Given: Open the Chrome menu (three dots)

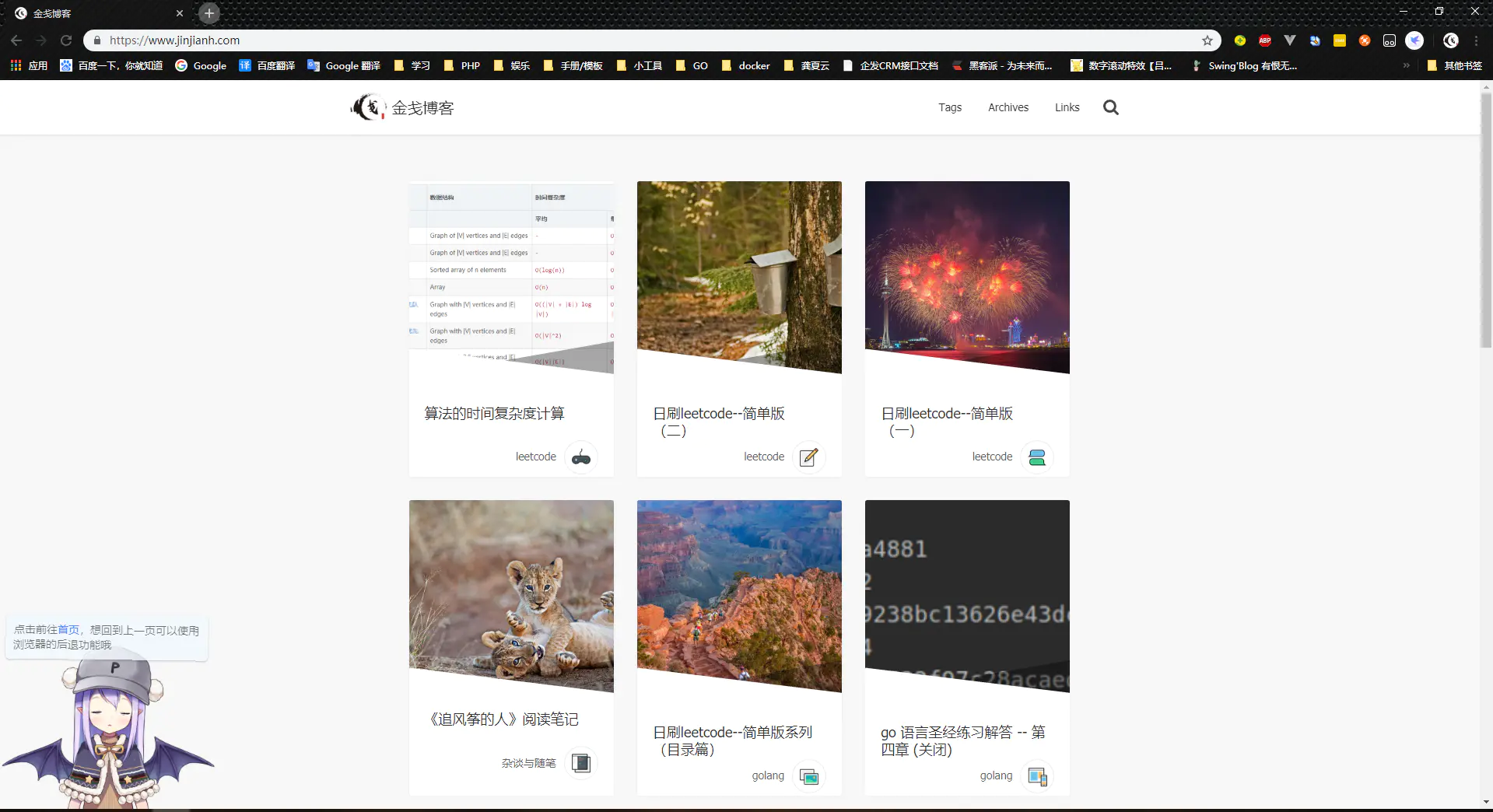Looking at the screenshot, I should pyautogui.click(x=1476, y=40).
